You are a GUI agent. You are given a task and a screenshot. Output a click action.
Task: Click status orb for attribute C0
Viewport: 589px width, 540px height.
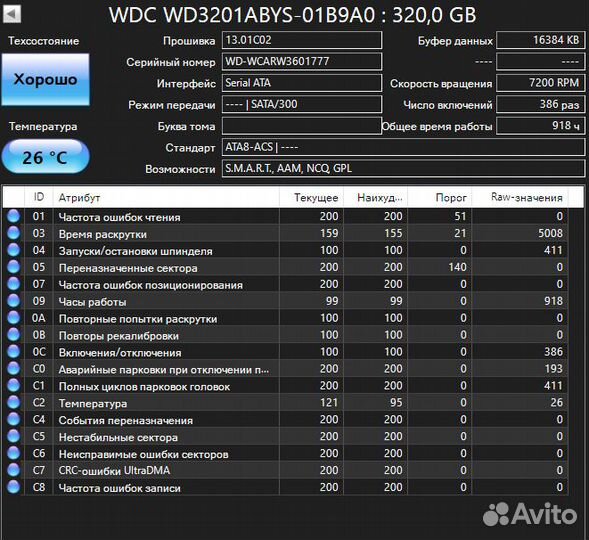point(14,369)
